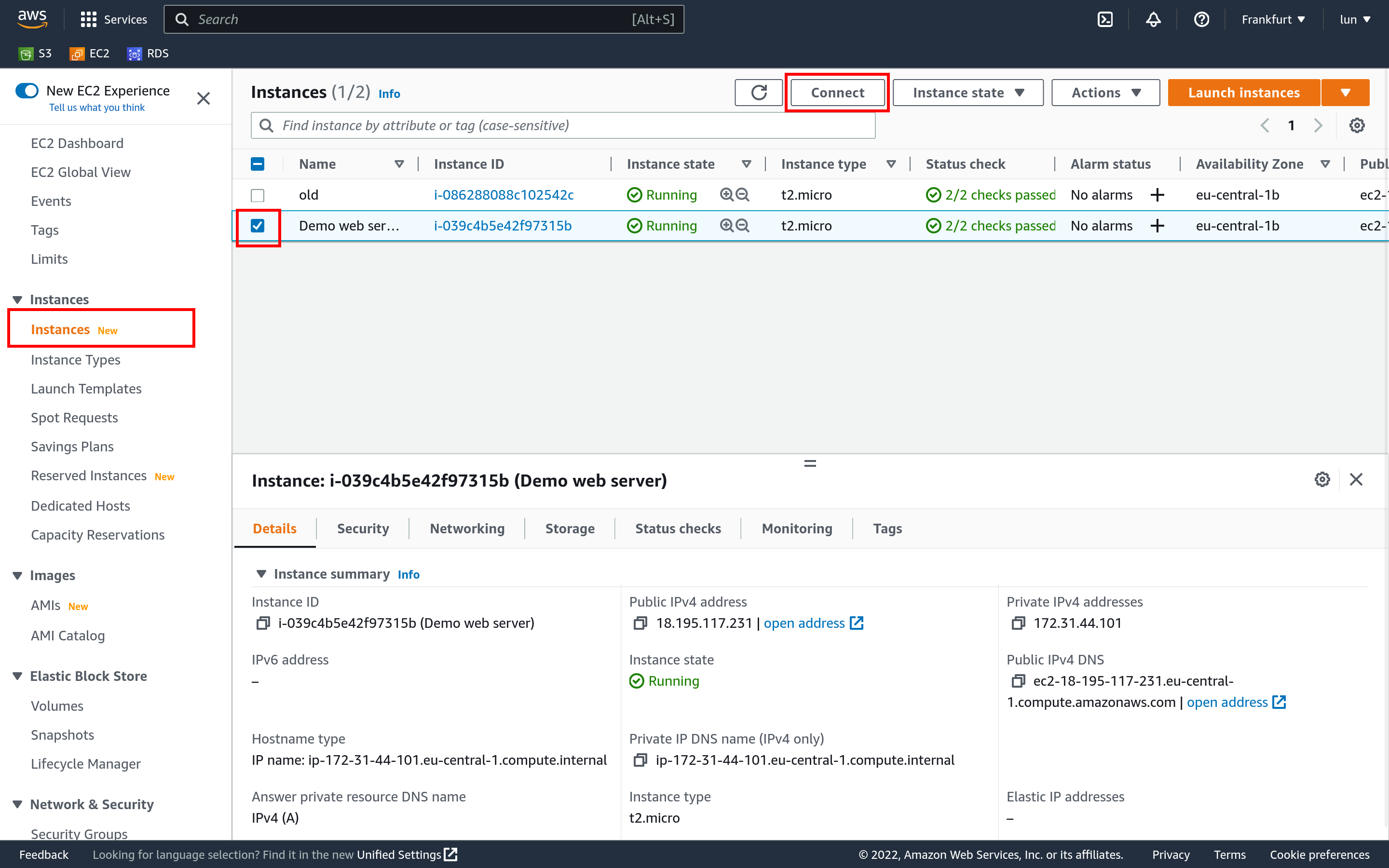Viewport: 1389px width, 868px height.
Task: Collapse the Instances sidebar section
Action: (17, 299)
